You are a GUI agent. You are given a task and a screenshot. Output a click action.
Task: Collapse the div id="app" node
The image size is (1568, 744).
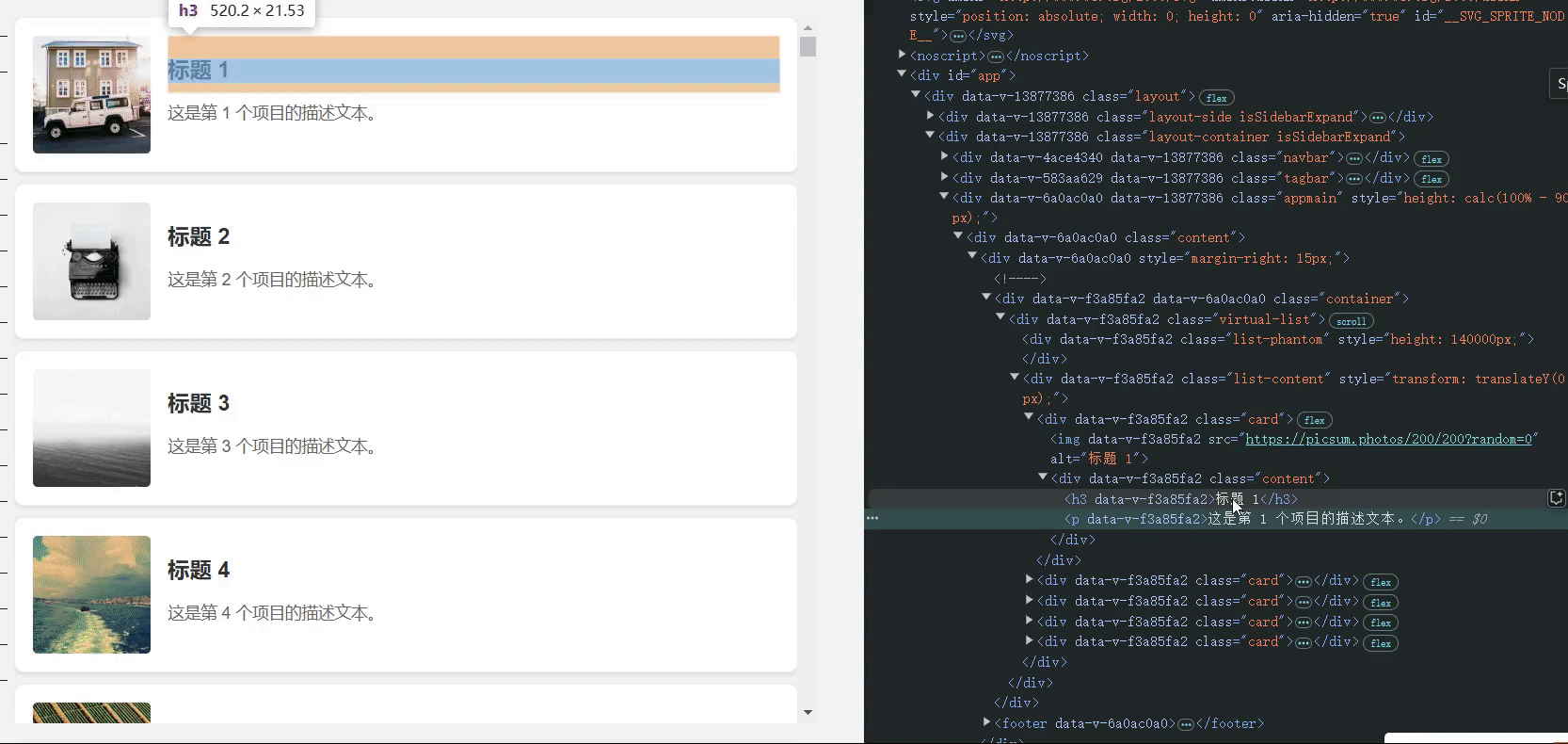(x=903, y=75)
